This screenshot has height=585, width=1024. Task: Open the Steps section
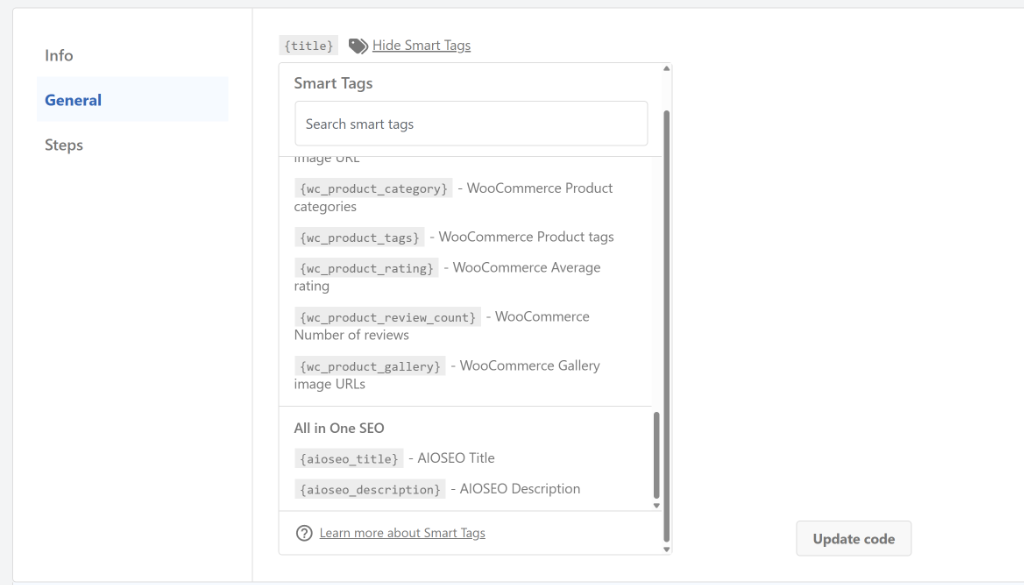63,145
